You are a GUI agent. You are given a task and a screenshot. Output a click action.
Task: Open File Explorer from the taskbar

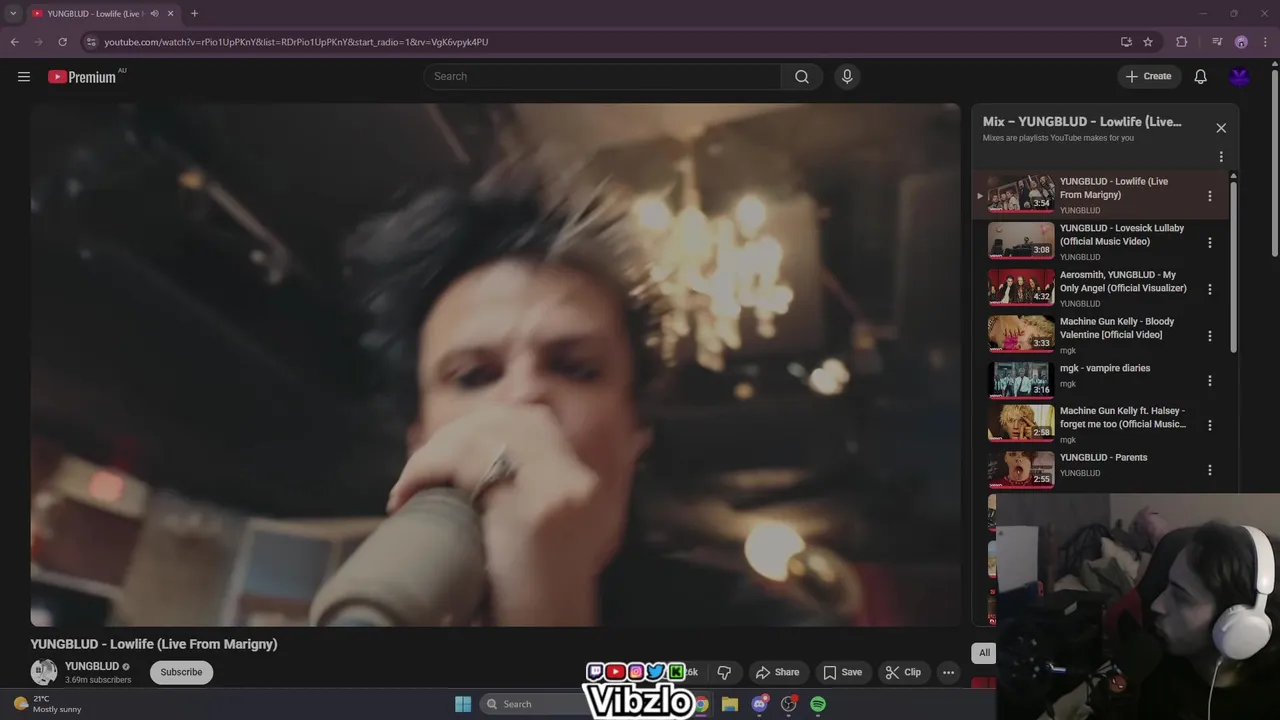point(730,704)
